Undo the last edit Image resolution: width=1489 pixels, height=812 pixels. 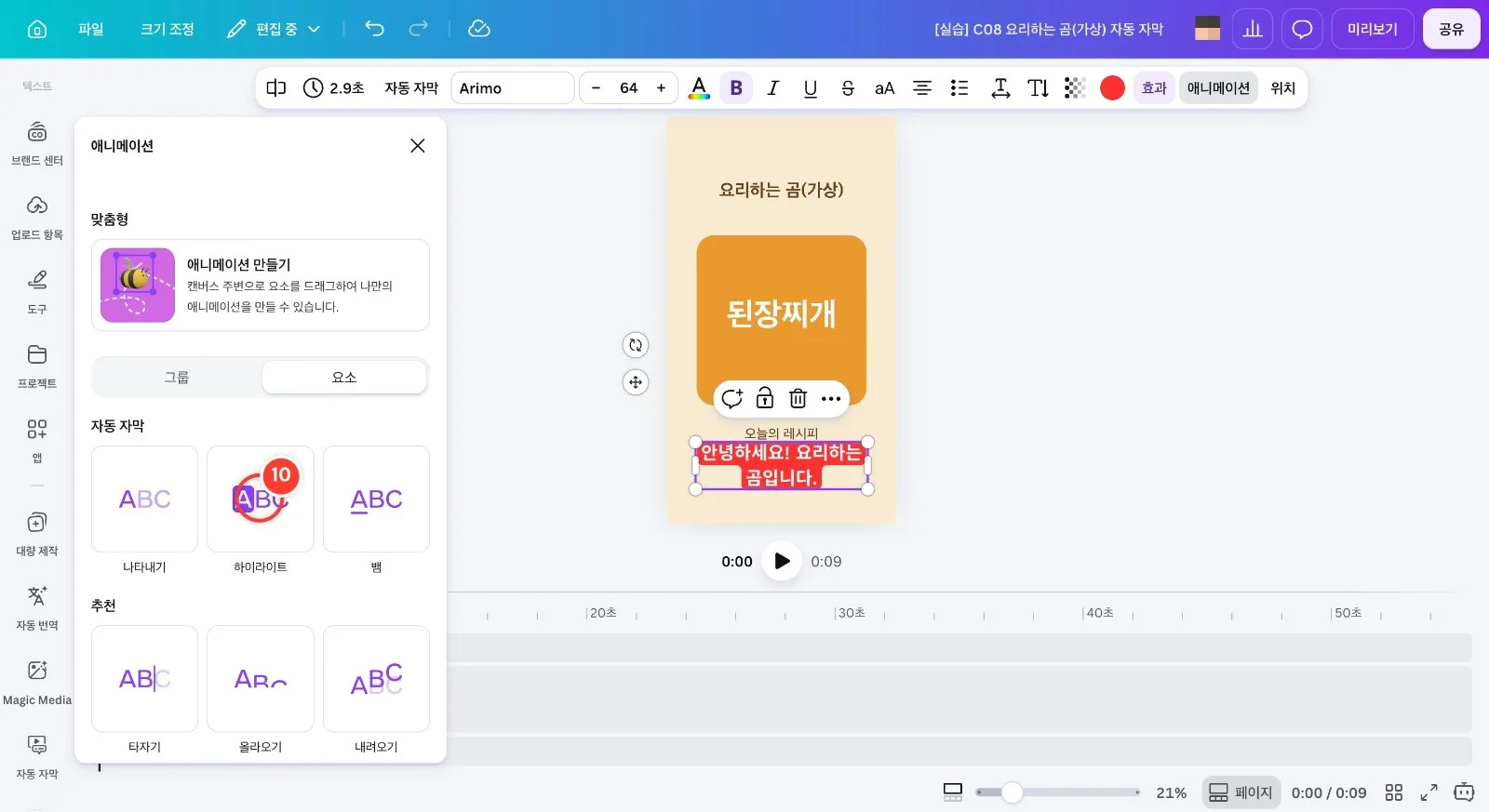pyautogui.click(x=374, y=29)
